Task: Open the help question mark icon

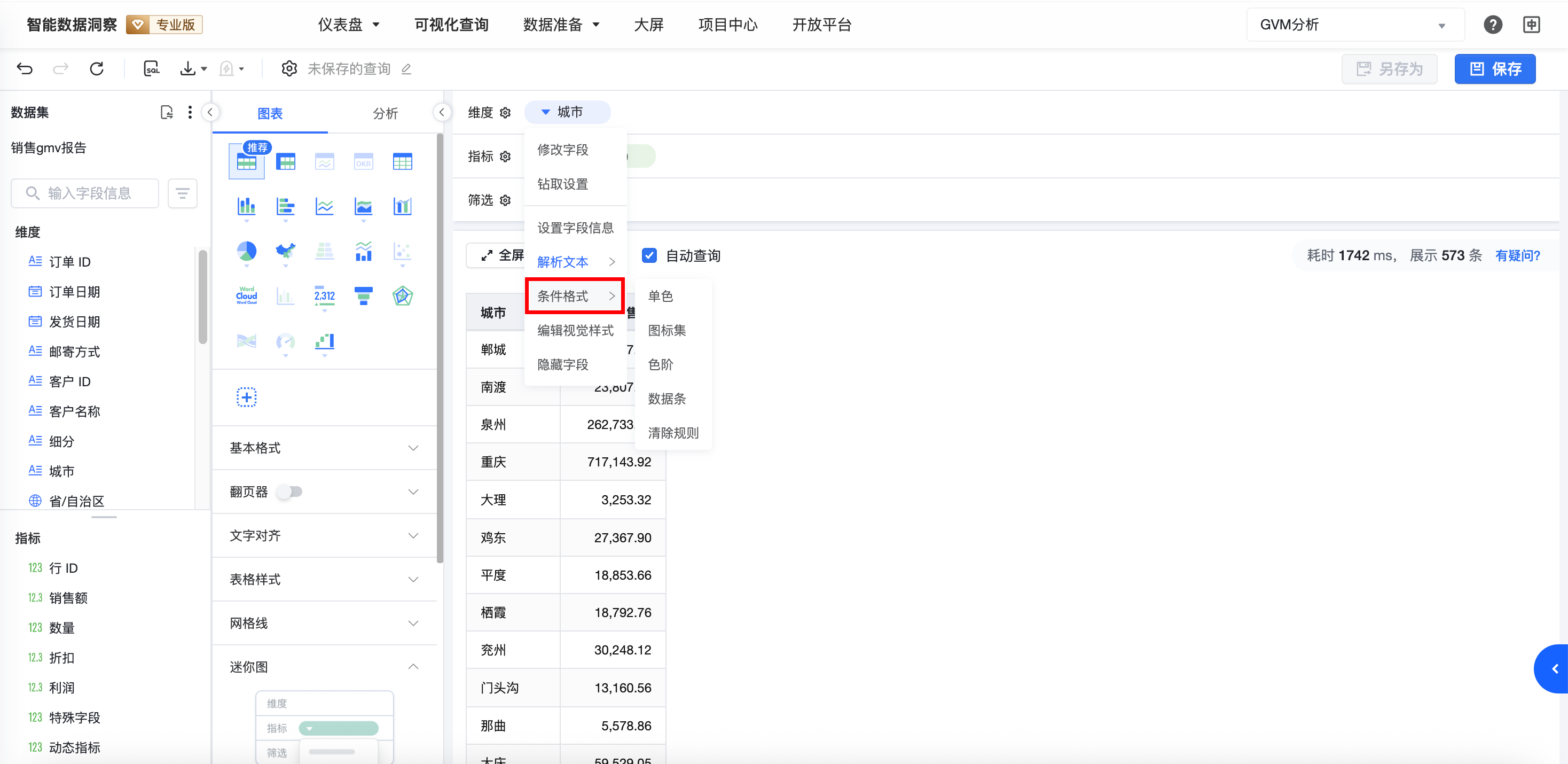Action: click(x=1493, y=25)
